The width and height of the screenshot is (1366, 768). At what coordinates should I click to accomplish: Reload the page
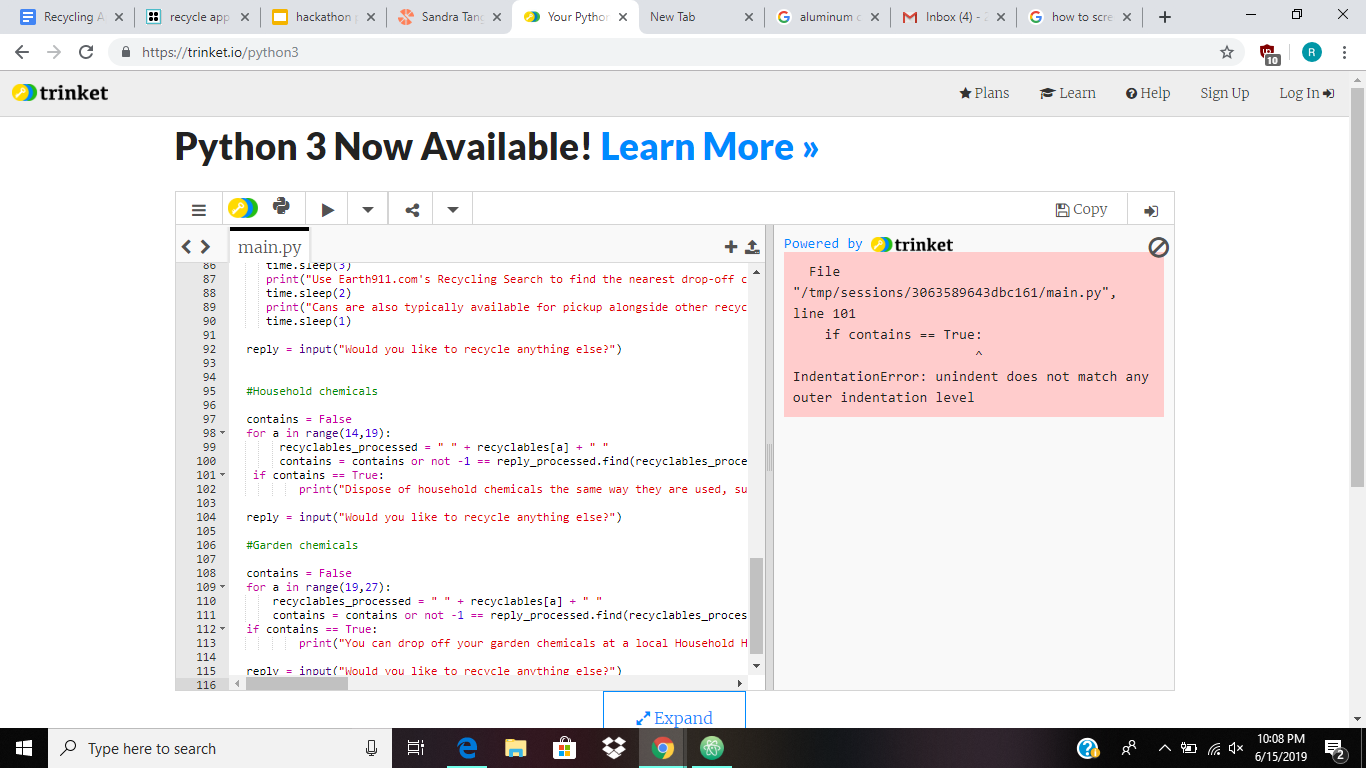click(86, 52)
